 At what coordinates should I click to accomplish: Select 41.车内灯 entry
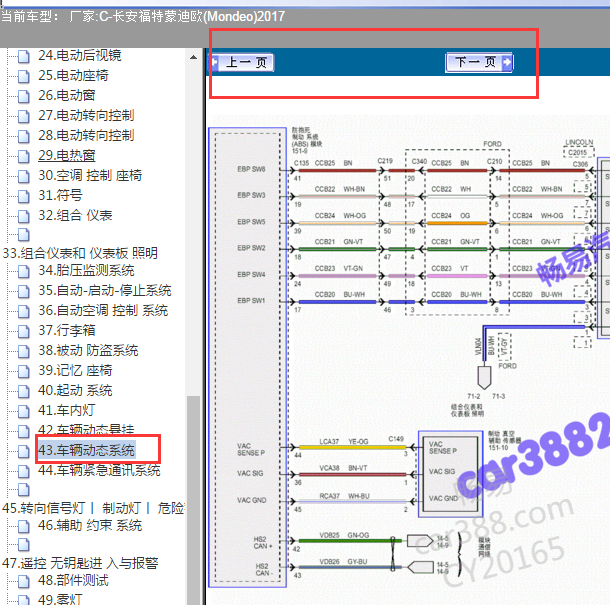coord(67,410)
